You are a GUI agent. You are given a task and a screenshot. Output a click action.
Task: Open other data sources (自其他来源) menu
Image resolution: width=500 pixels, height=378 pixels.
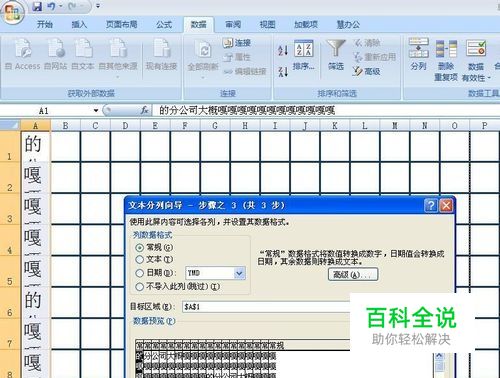(118, 58)
